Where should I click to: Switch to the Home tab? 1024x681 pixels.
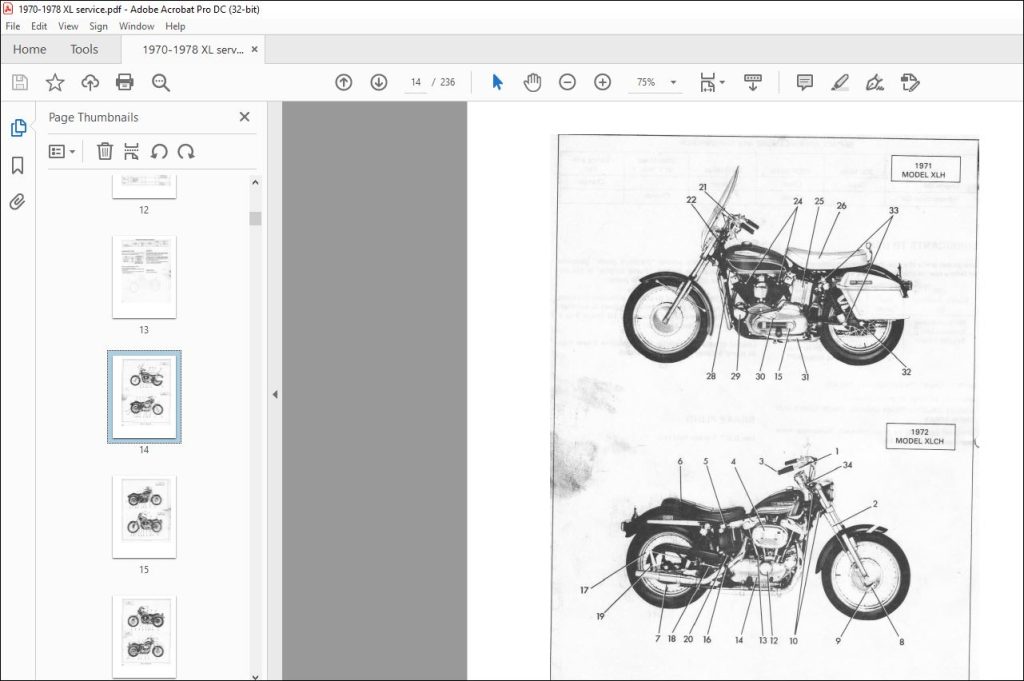(x=29, y=50)
